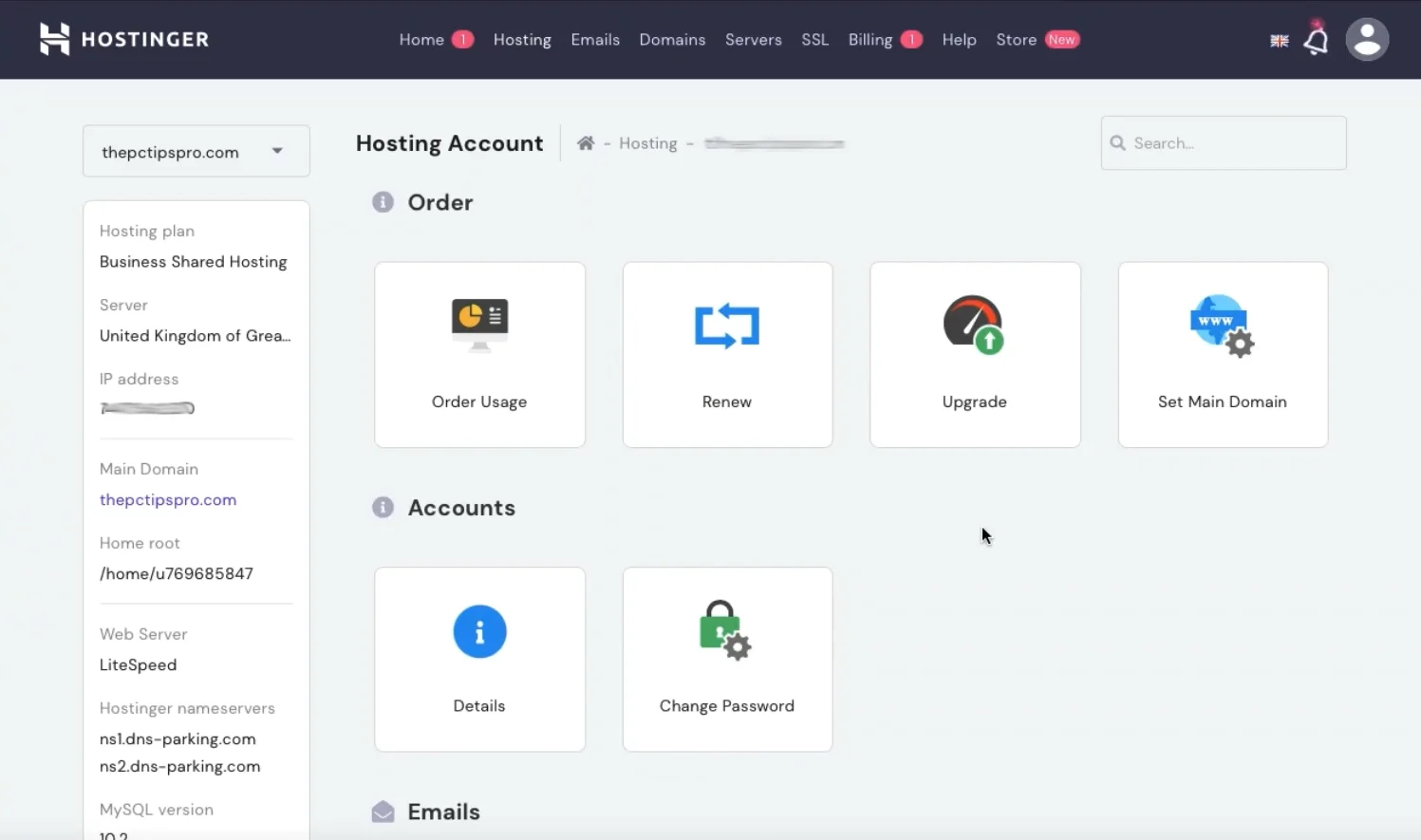Click the Order section heading
Viewport: 1421px width, 840px height.
[x=440, y=202]
